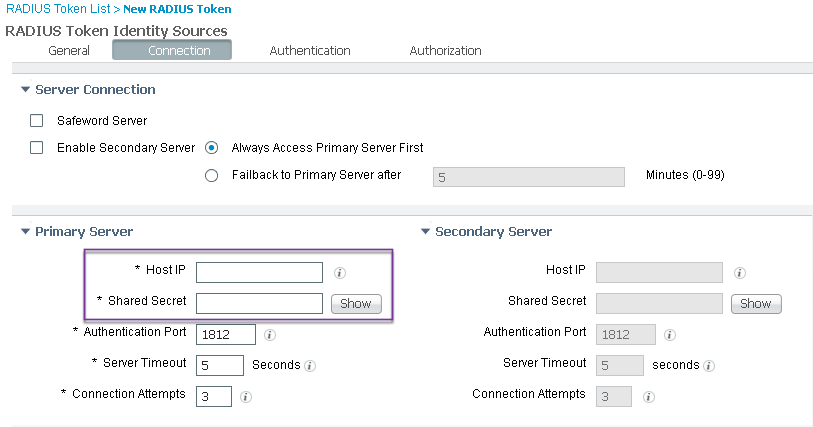
Task: Switch to the Authentication tab
Action: pos(310,50)
